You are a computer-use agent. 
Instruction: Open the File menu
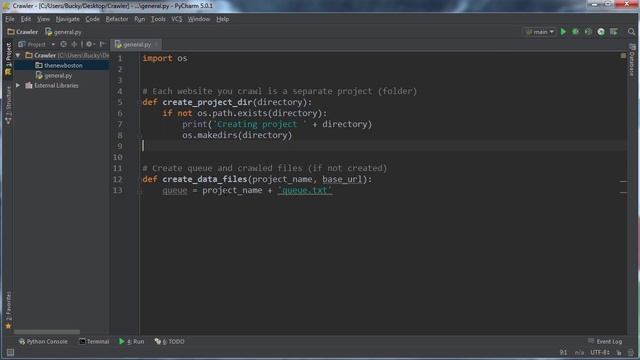10,19
